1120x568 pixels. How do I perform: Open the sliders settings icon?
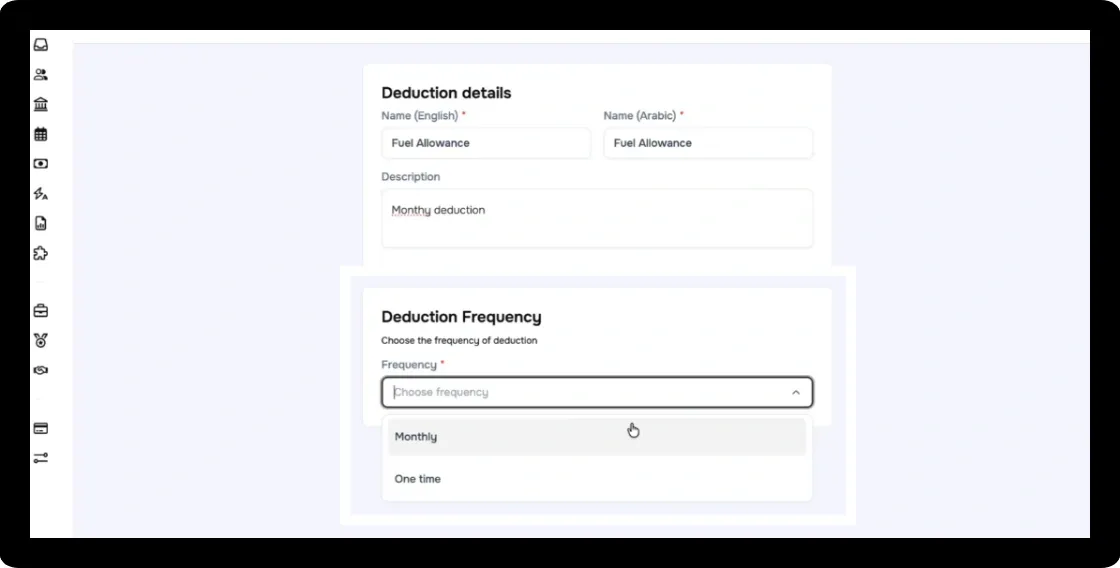coord(41,458)
